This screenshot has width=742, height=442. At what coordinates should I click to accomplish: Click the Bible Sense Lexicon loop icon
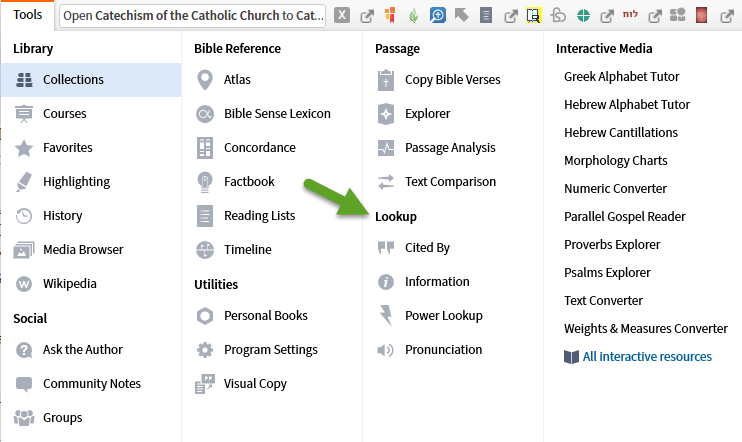click(x=205, y=114)
